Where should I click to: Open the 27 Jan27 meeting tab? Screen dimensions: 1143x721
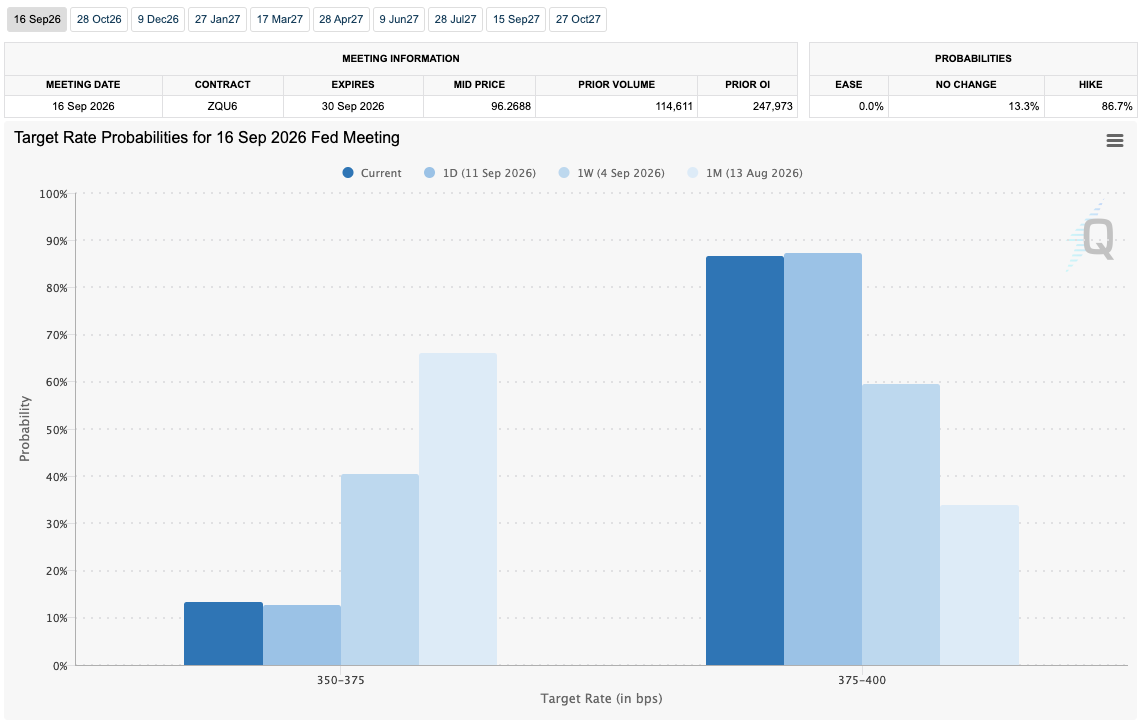click(x=217, y=20)
